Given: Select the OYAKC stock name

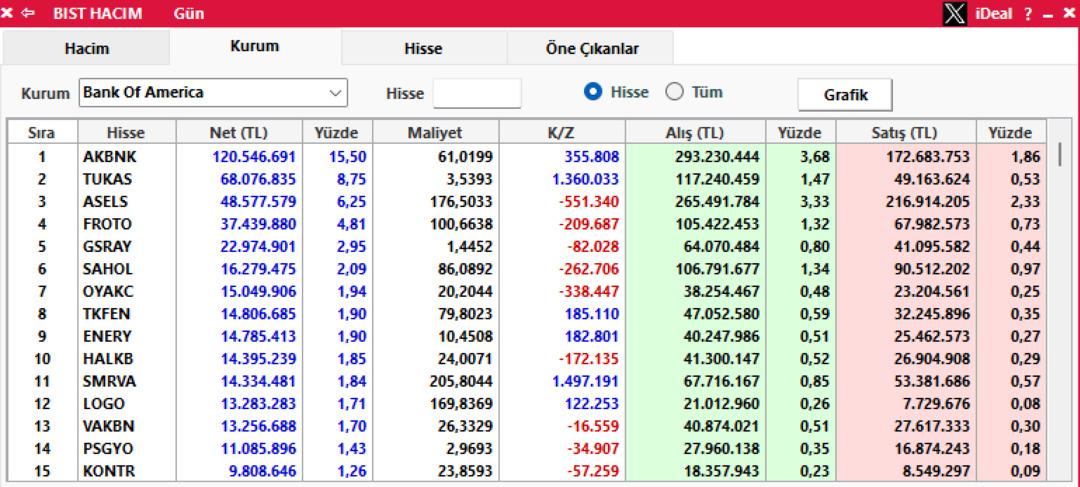Looking at the screenshot, I should [108, 291].
